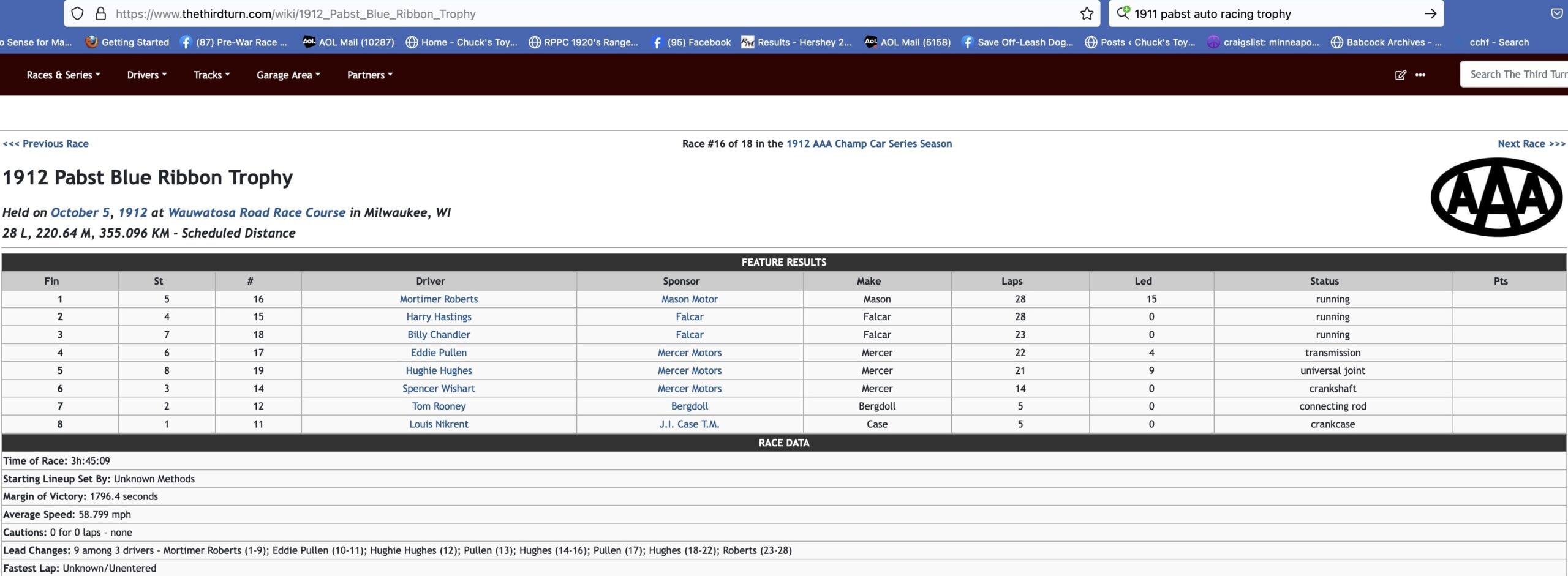Go to Next Race link
The image size is (1568, 576).
click(x=1531, y=143)
